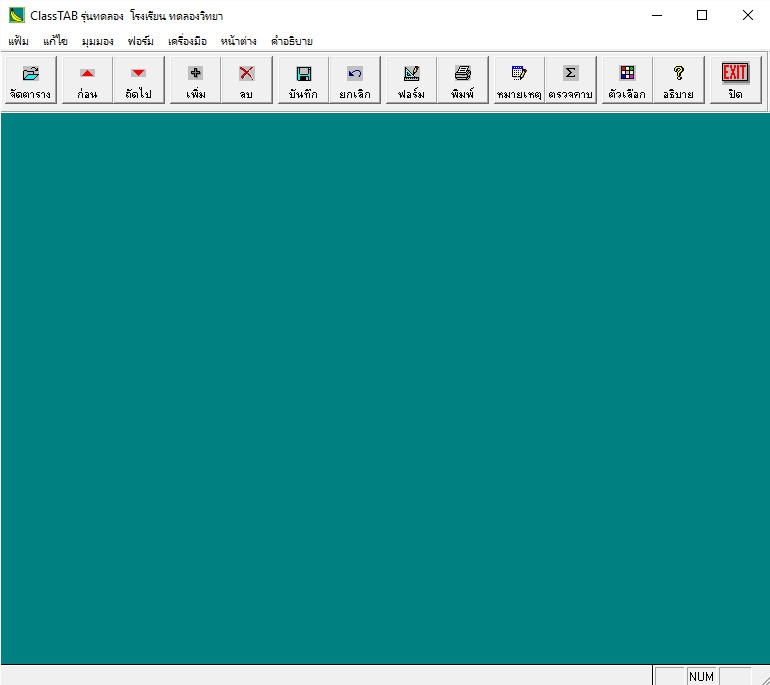Click the NUM indicator in status bar
This screenshot has width=770, height=685.
tap(701, 677)
